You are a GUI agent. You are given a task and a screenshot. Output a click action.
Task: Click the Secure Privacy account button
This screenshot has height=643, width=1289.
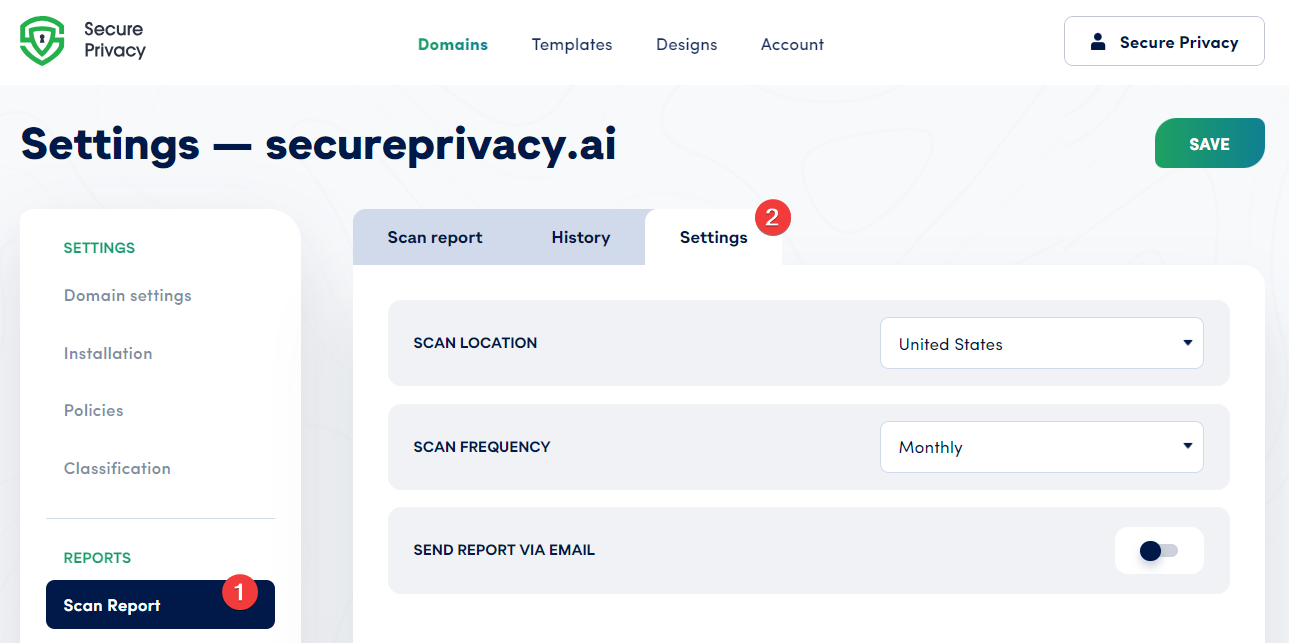tap(1163, 40)
